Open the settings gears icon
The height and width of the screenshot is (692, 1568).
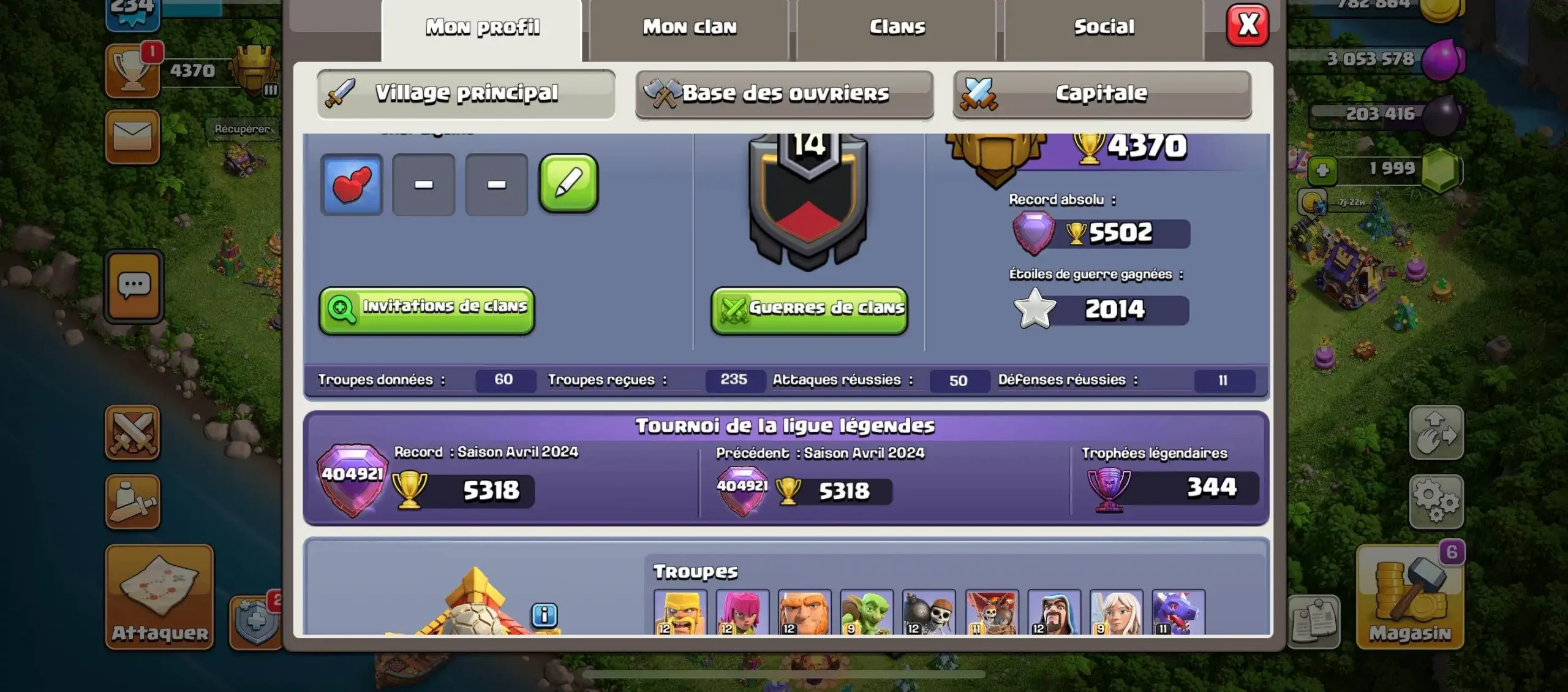pyautogui.click(x=1436, y=501)
